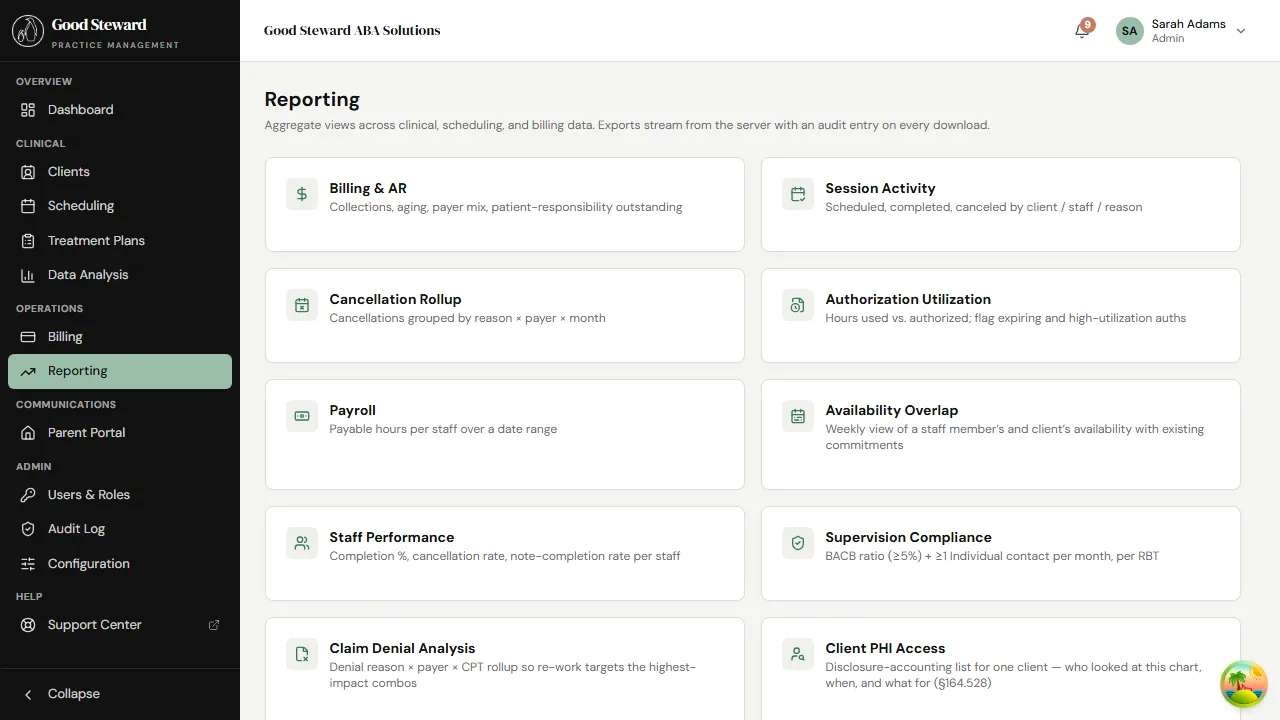1280x720 pixels.
Task: Select the Payroll wallet icon
Action: (x=301, y=415)
